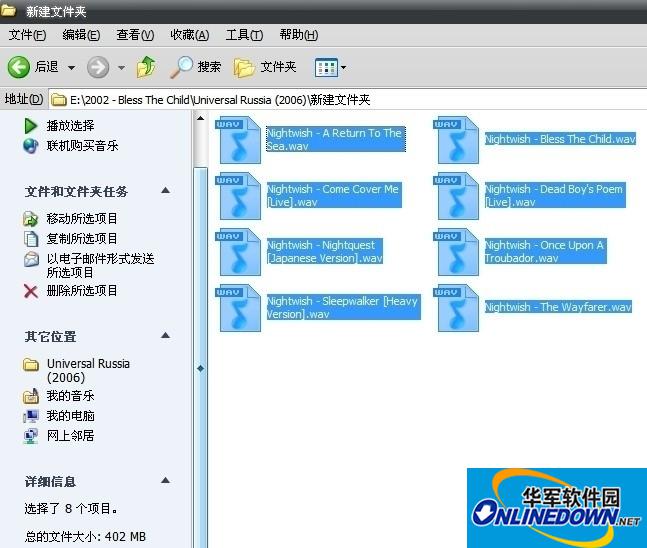
Task: Open the Forward button history dropdown arrow
Action: point(121,68)
